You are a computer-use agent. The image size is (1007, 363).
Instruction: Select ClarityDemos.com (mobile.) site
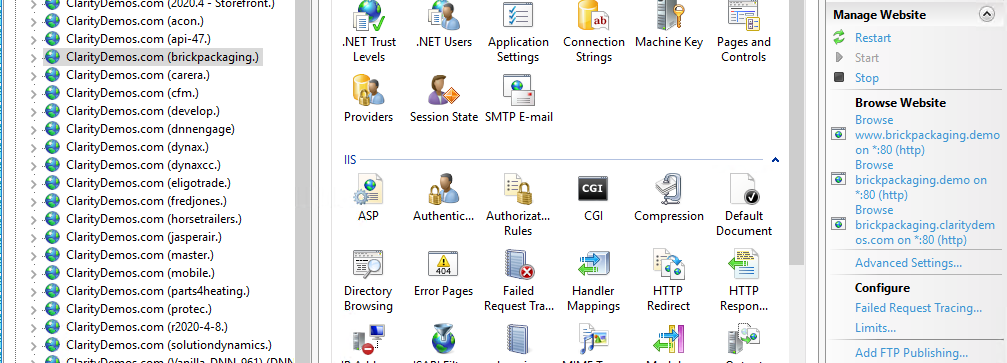pyautogui.click(x=140, y=272)
